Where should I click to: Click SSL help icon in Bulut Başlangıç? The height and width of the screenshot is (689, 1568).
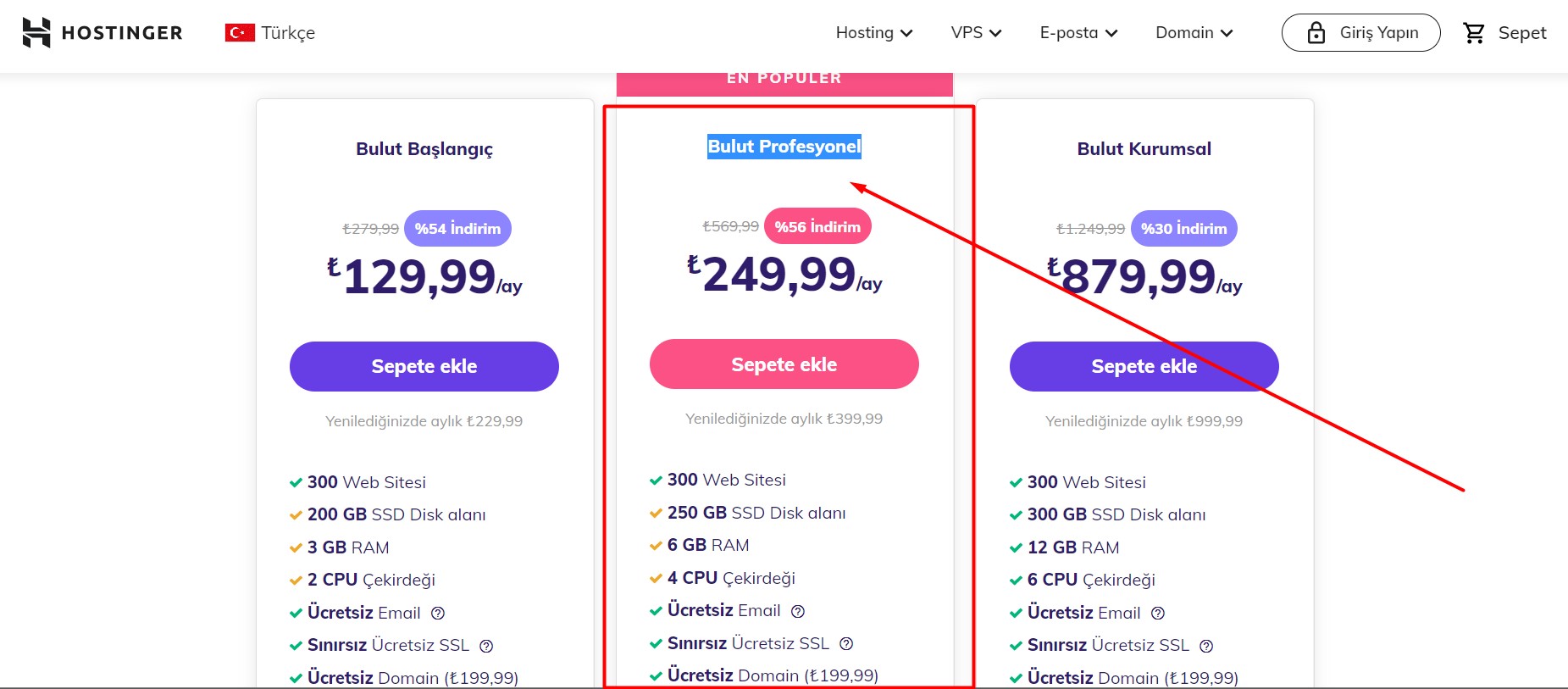(x=486, y=646)
